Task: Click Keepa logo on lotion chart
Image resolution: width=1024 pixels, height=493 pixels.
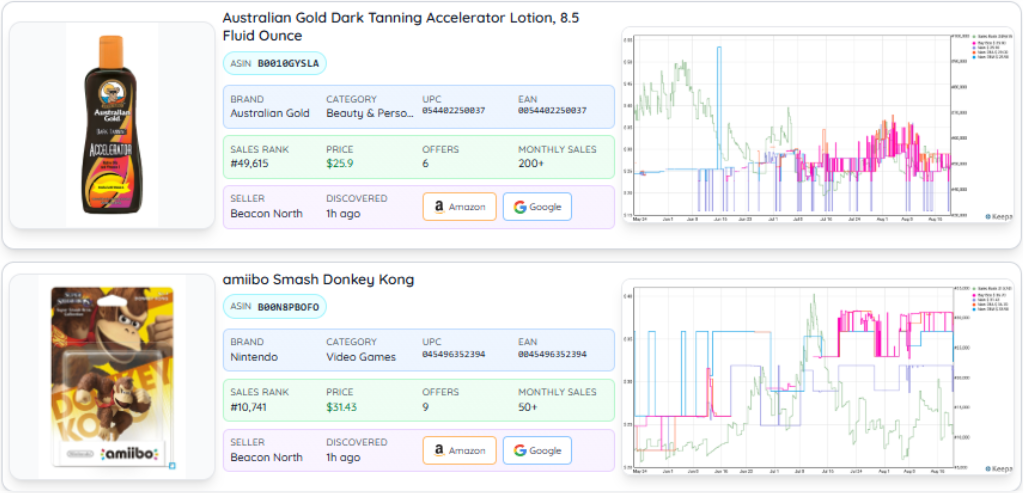Action: click(x=998, y=216)
